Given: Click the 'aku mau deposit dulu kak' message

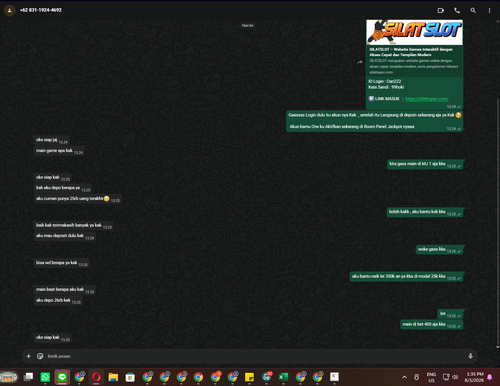Looking at the screenshot, I should pyautogui.click(x=65, y=236).
